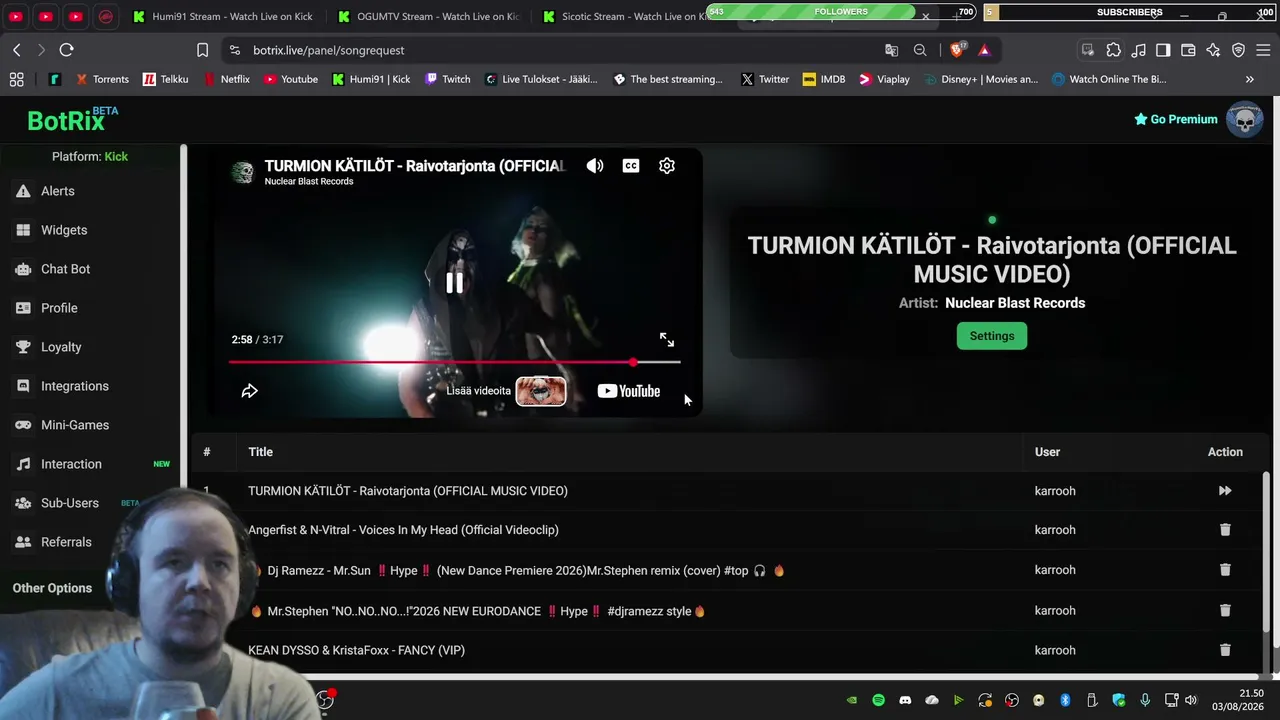Viewport: 1280px width, 720px height.
Task: Reload the current browser page
Action: pos(66,50)
